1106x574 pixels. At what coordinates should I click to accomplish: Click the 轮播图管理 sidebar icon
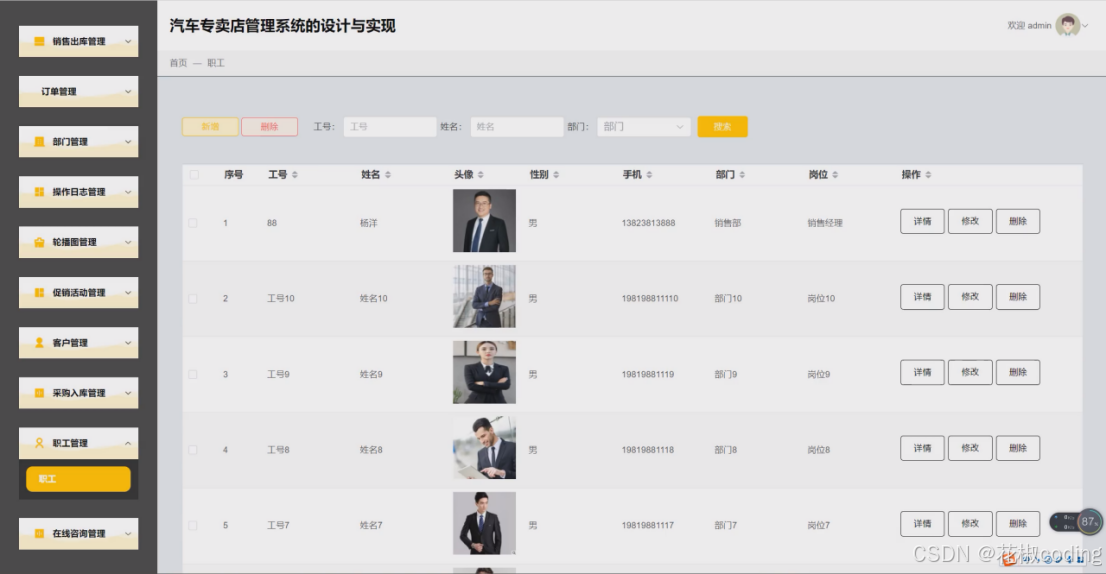pyautogui.click(x=40, y=242)
